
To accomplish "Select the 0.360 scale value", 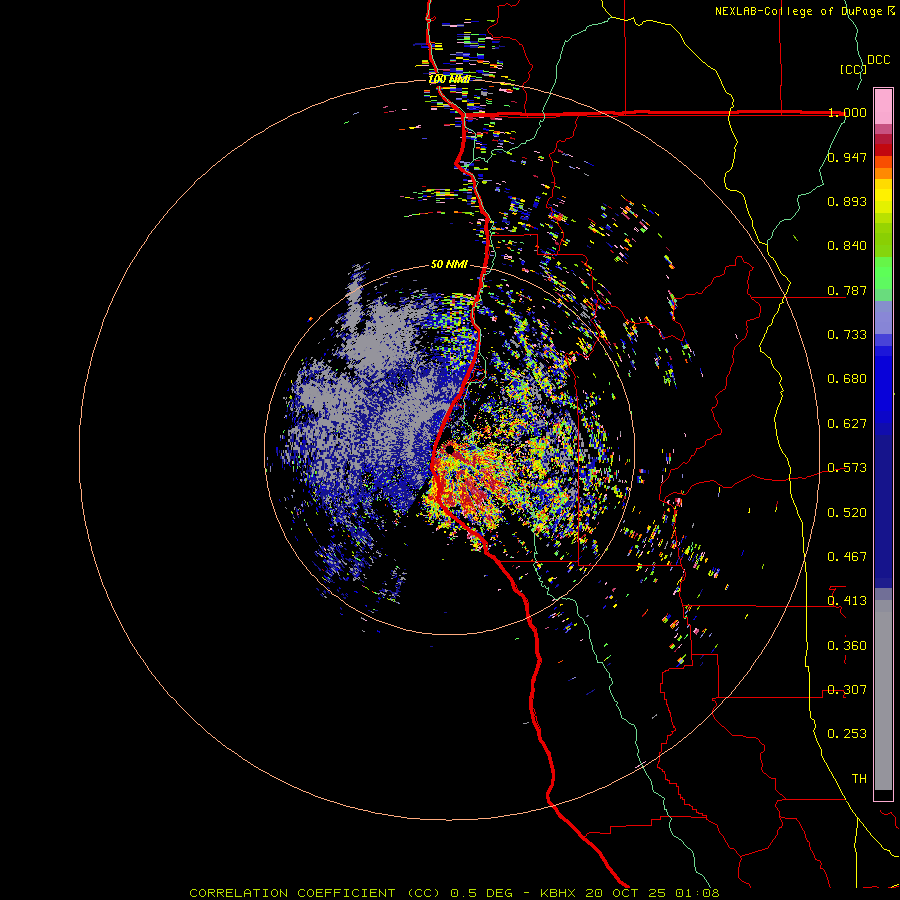I will click(847, 646).
